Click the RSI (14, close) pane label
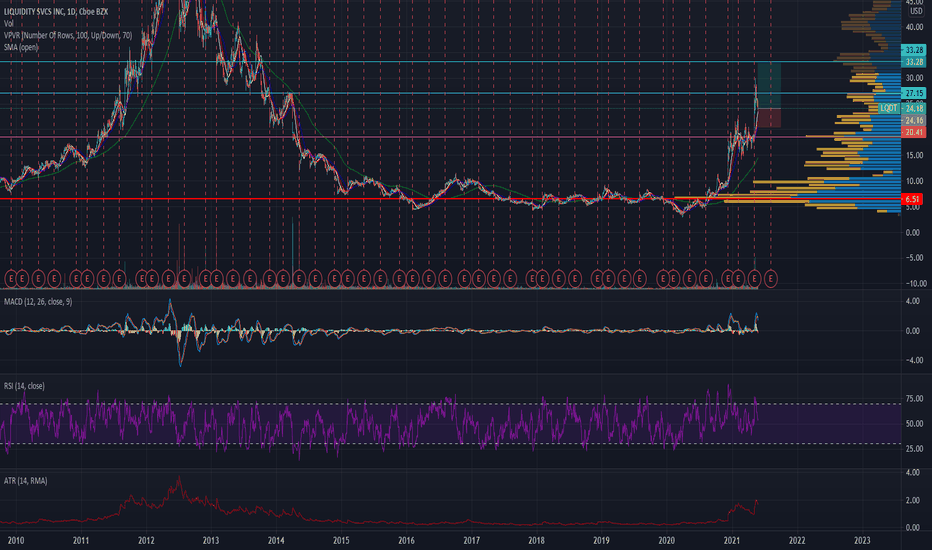This screenshot has height=550, width=932. 24,386
